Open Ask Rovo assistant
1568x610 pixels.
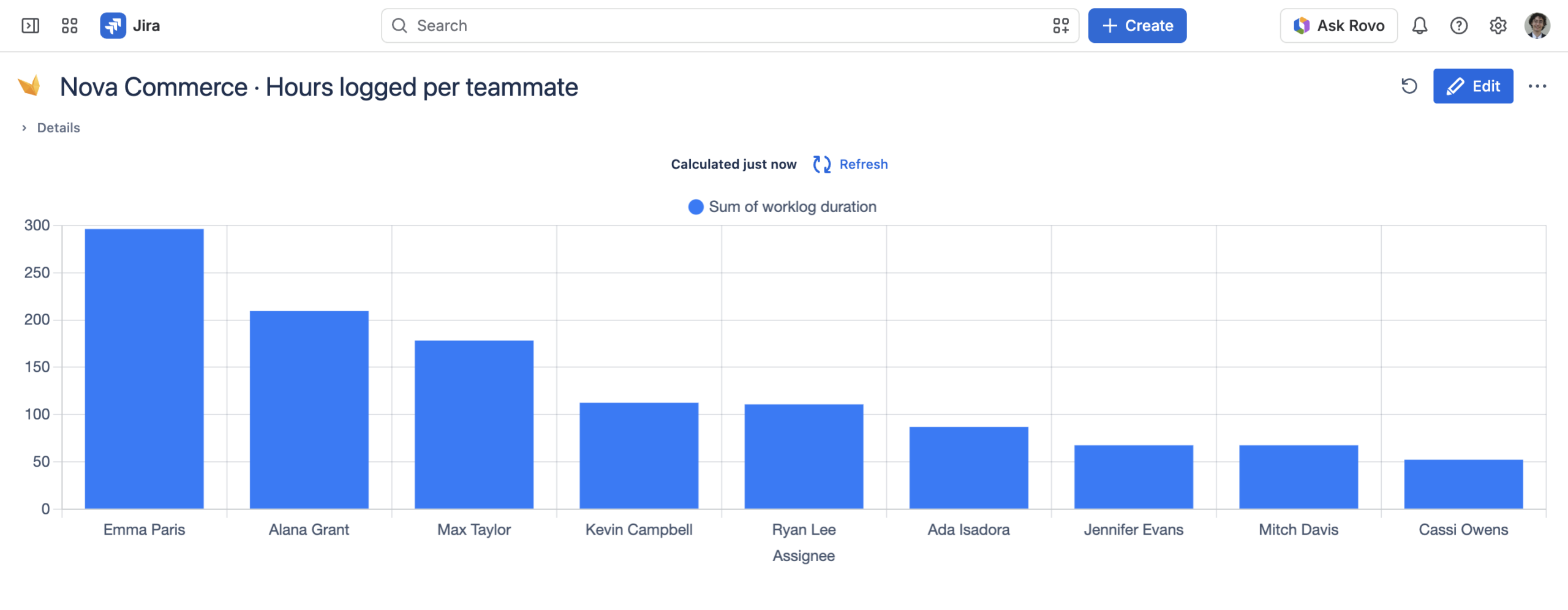[x=1339, y=26]
